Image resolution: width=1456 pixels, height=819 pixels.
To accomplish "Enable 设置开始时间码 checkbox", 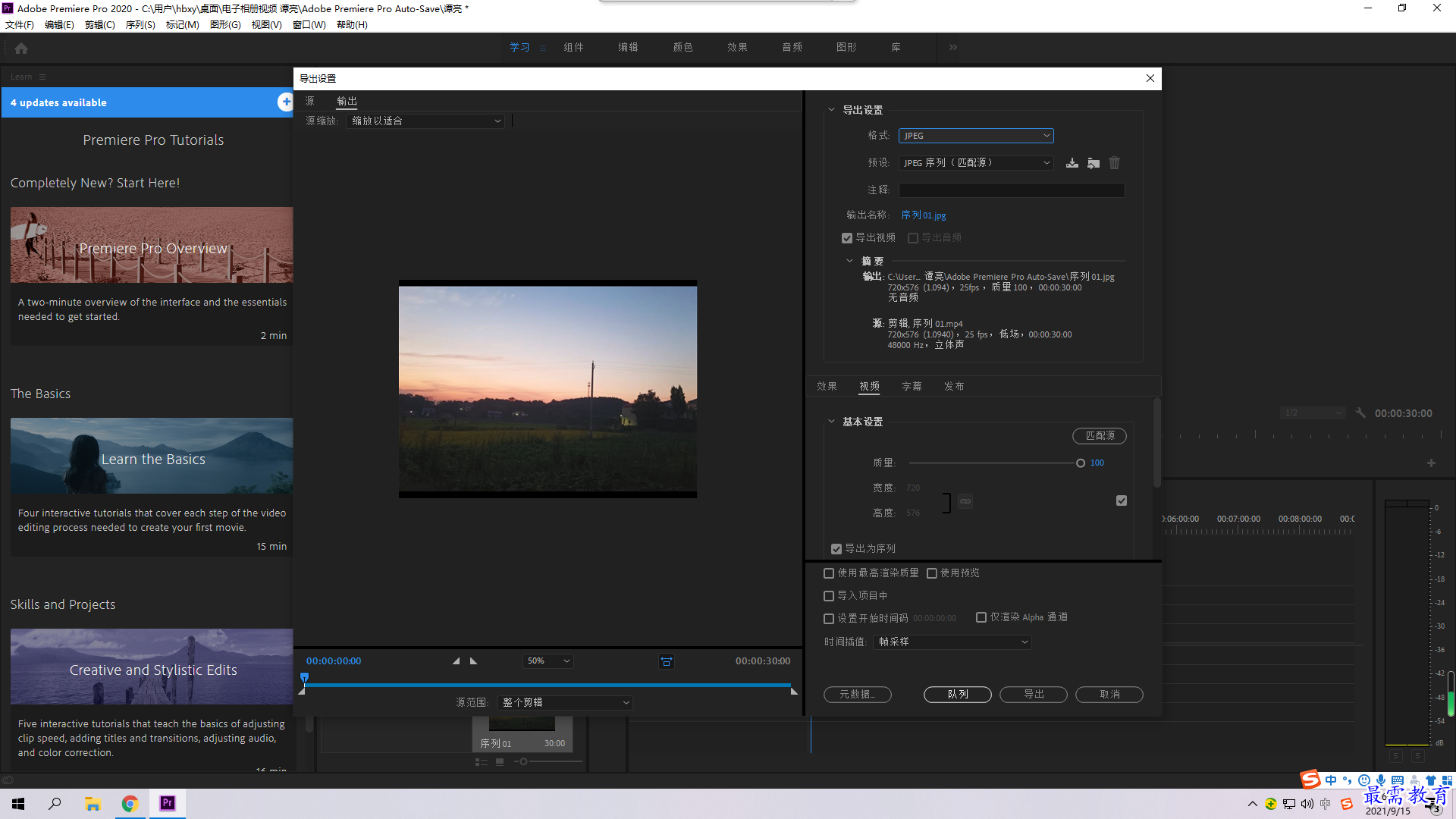I will [x=829, y=619].
